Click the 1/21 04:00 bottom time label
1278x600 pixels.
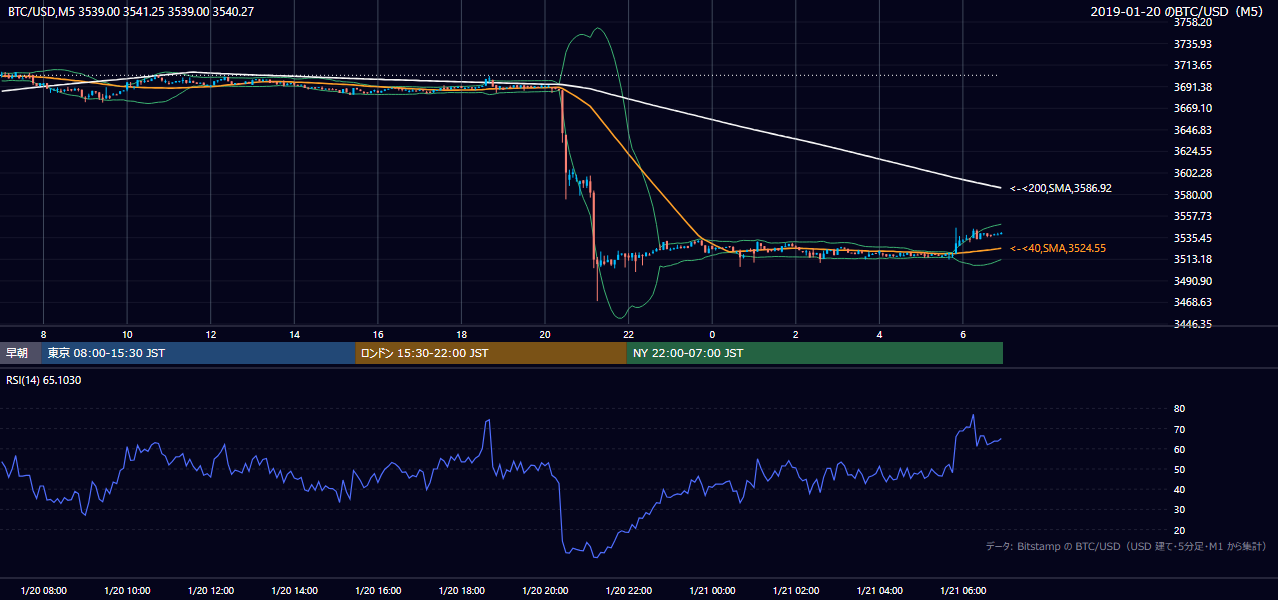click(879, 591)
